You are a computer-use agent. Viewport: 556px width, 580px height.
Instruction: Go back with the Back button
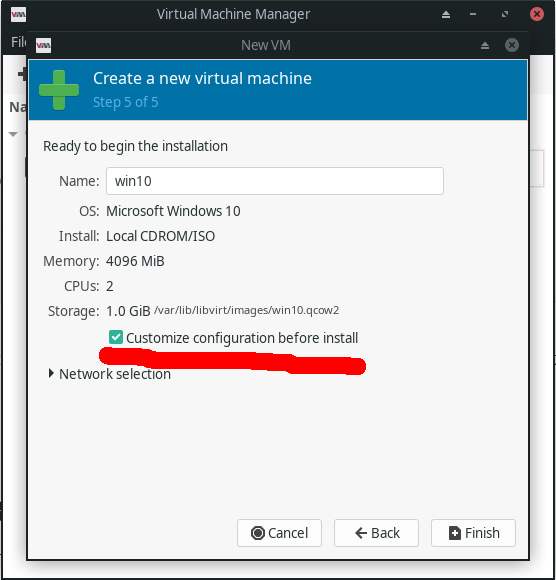(x=376, y=533)
